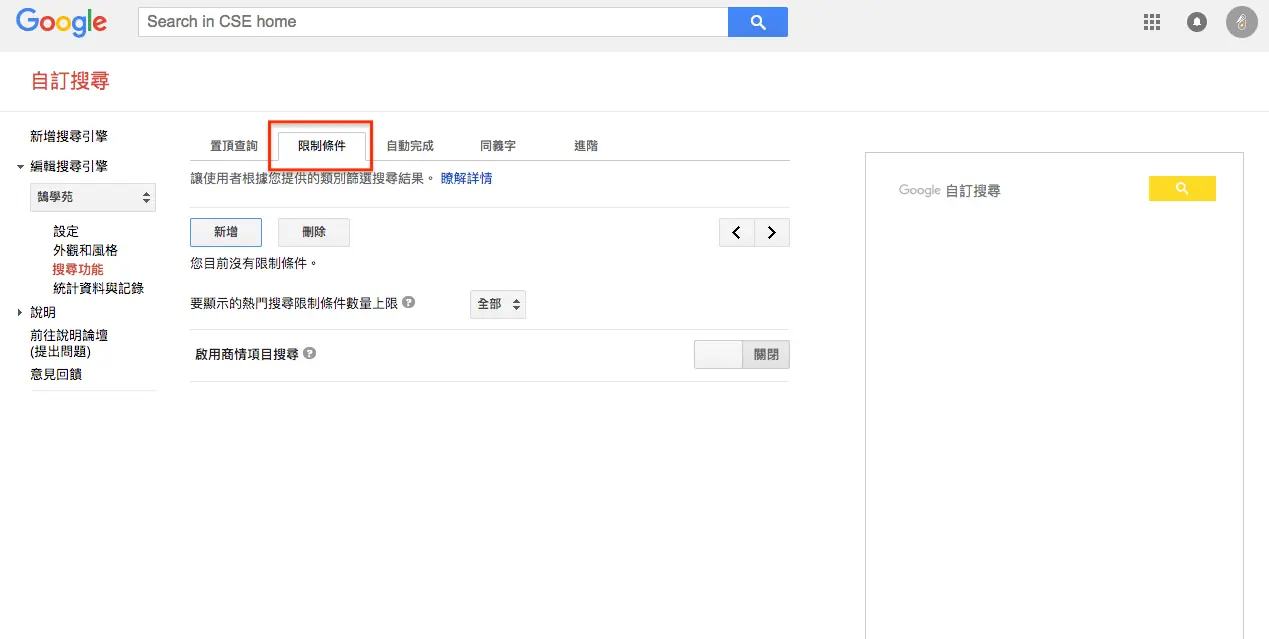Screen dimensions: 1269x639
Task: Select the 限制條件 tab
Action: point(322,146)
